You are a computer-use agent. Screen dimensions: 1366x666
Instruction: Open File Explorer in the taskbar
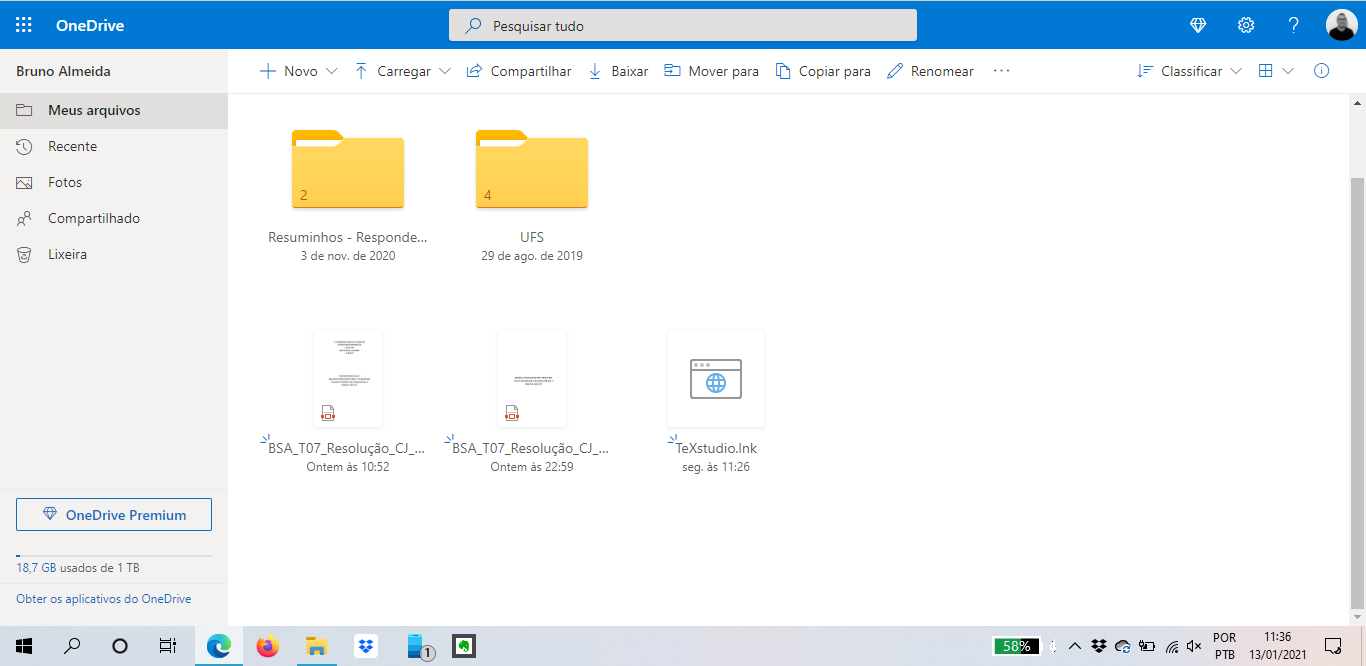coord(316,646)
